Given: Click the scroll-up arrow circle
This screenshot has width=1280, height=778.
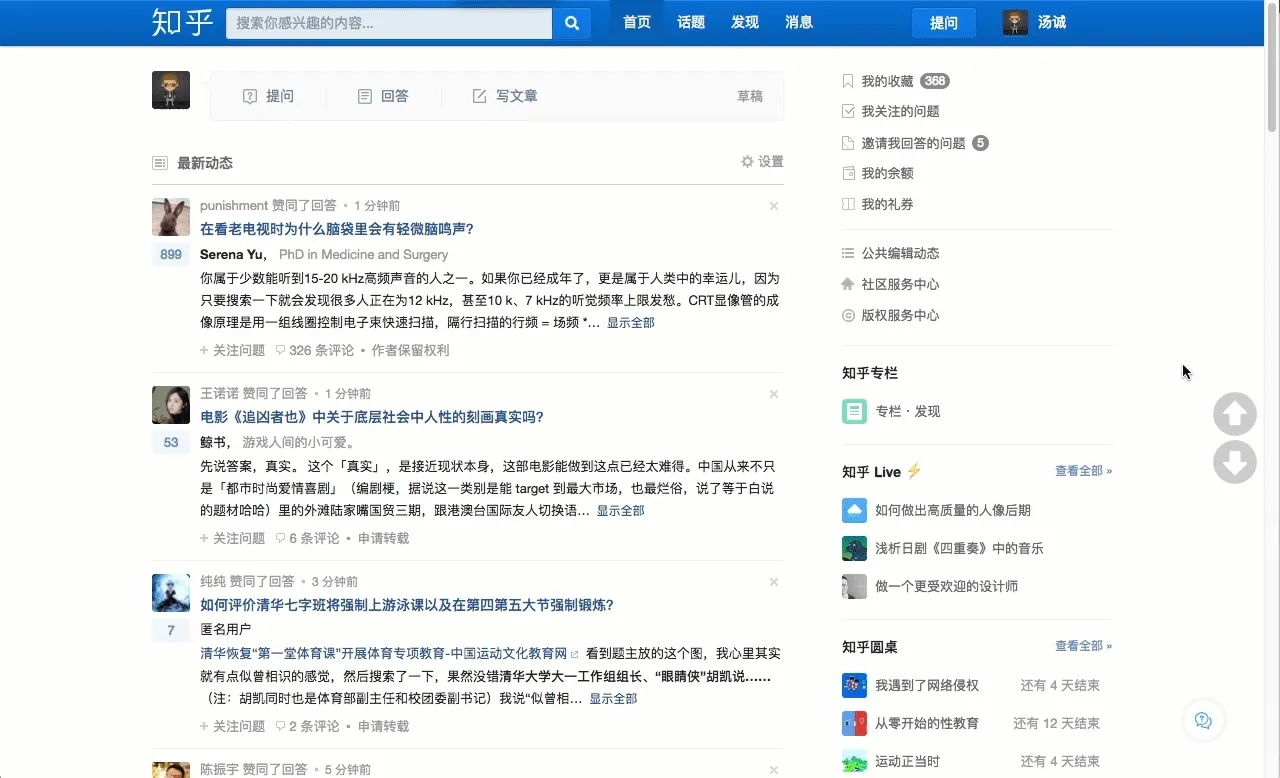Looking at the screenshot, I should (1234, 414).
